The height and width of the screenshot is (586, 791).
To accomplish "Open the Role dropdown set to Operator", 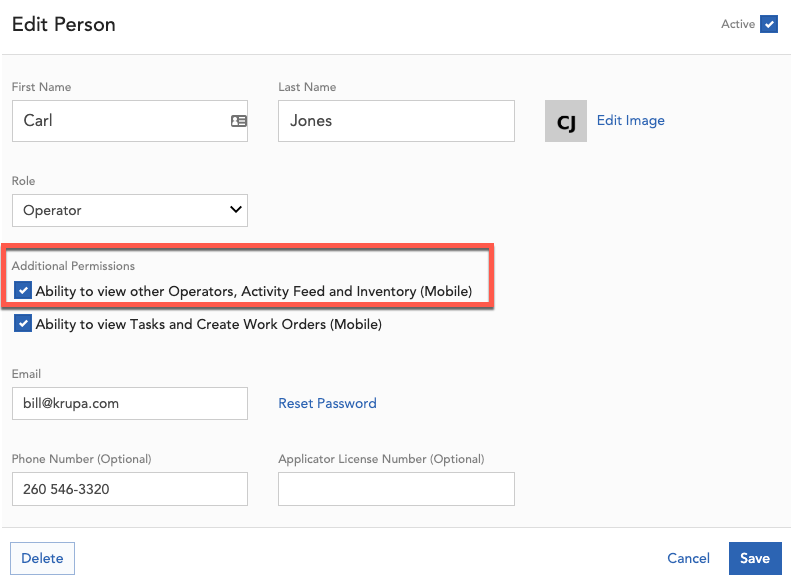I will click(x=129, y=210).
